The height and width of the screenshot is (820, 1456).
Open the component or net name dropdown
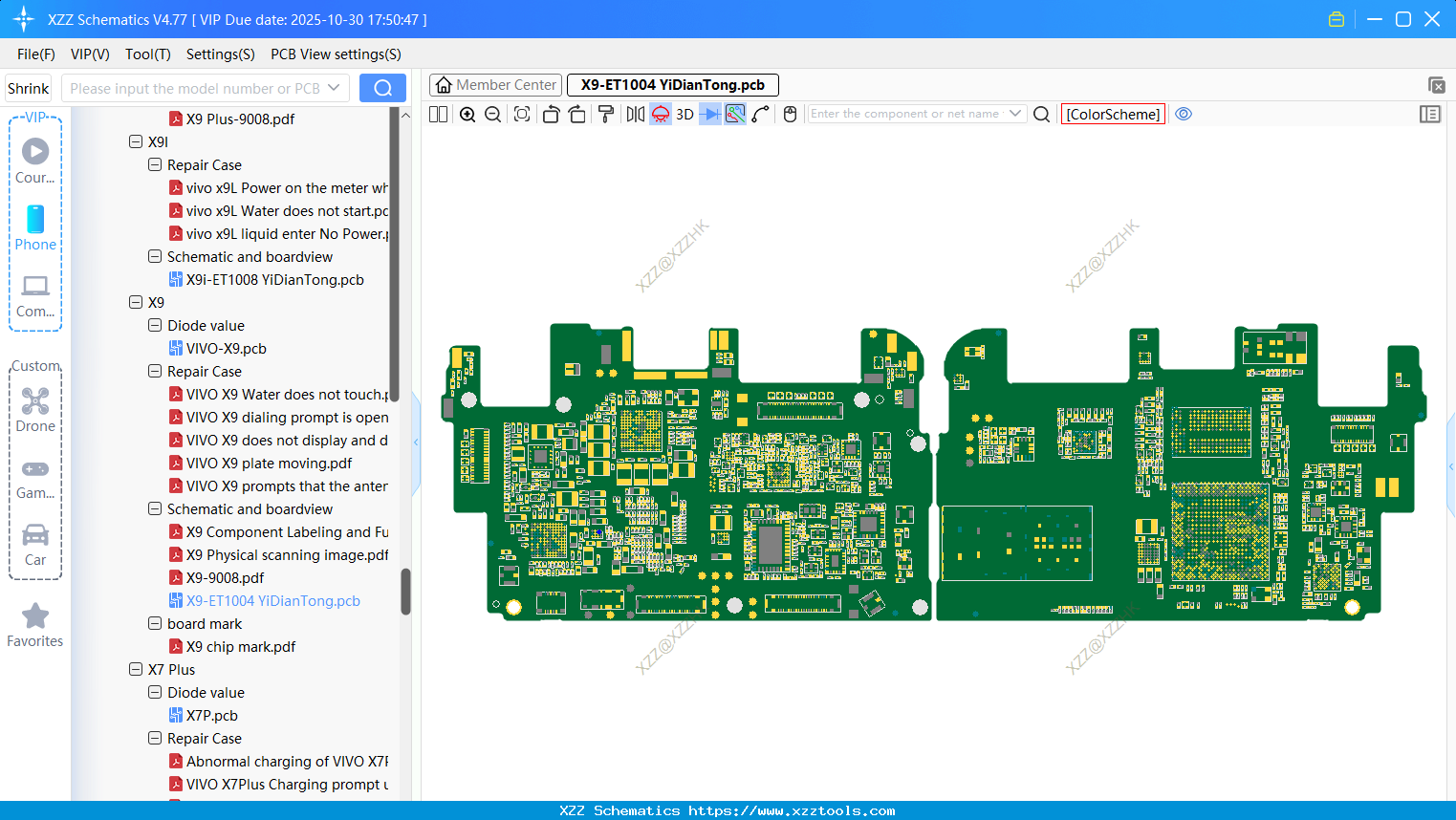pyautogui.click(x=1015, y=114)
